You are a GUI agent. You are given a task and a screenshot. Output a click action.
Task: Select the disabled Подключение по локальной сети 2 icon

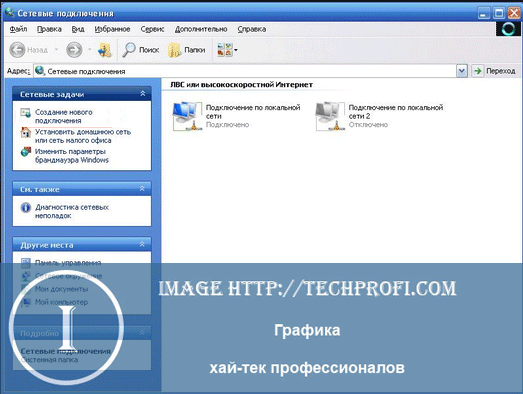coord(330,116)
